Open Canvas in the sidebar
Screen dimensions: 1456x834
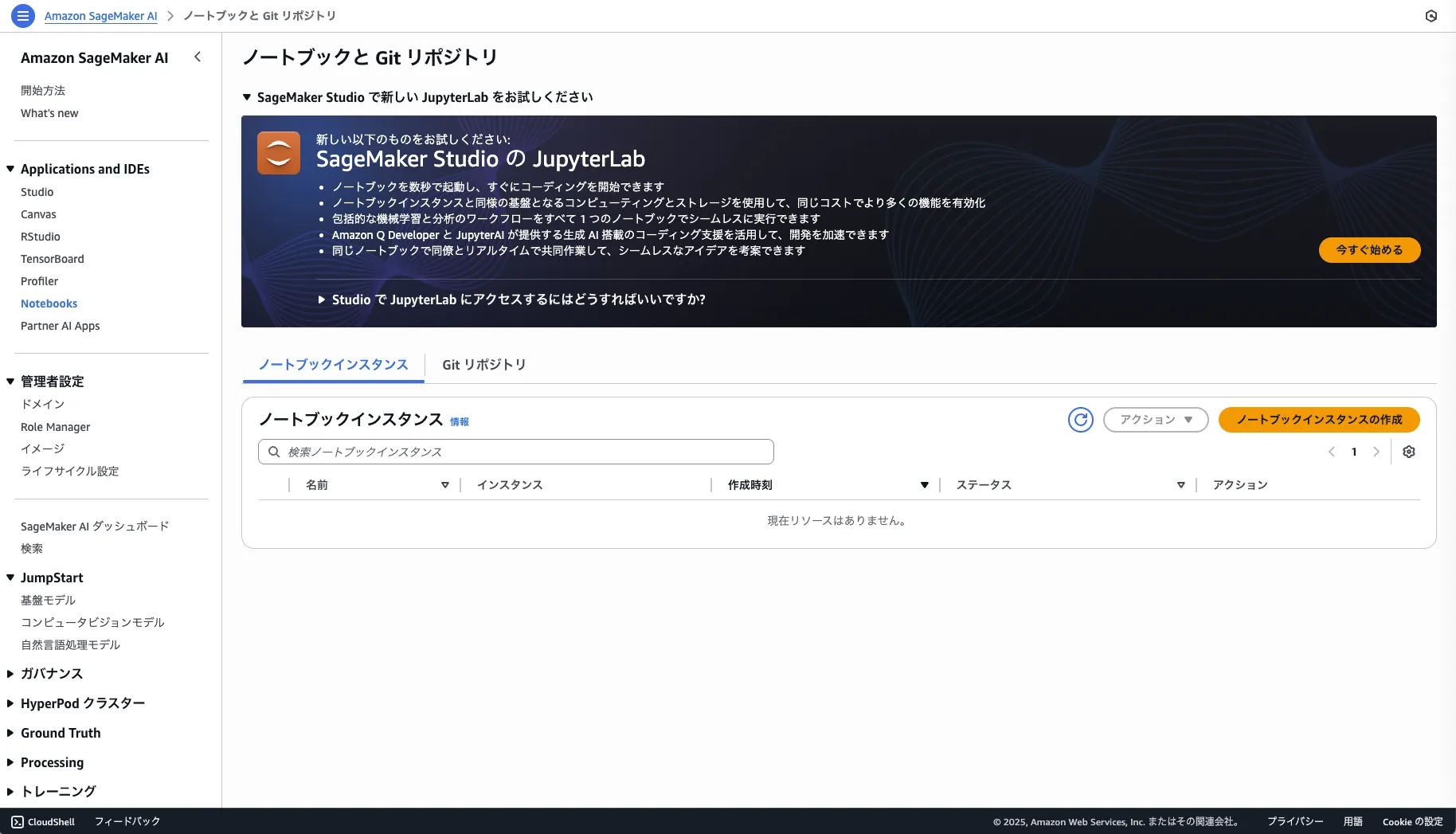coord(38,214)
